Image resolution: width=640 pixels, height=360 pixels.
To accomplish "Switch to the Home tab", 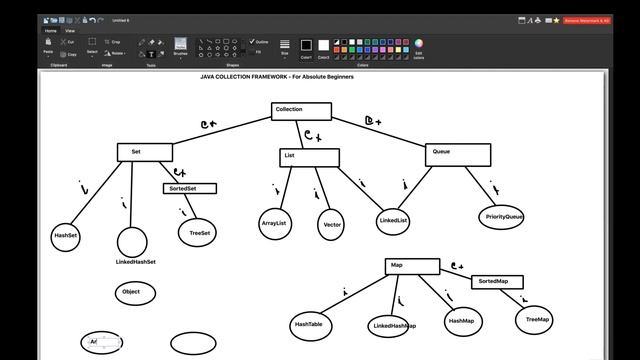I will [51, 31].
